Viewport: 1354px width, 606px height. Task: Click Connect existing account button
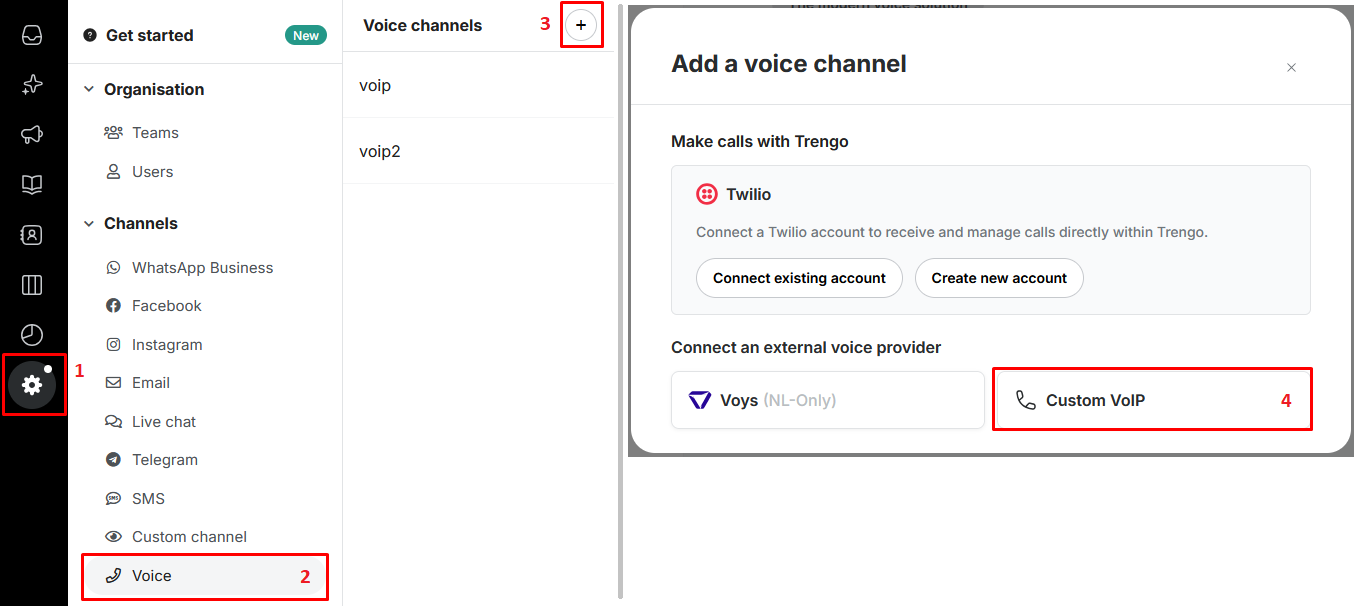pos(799,278)
